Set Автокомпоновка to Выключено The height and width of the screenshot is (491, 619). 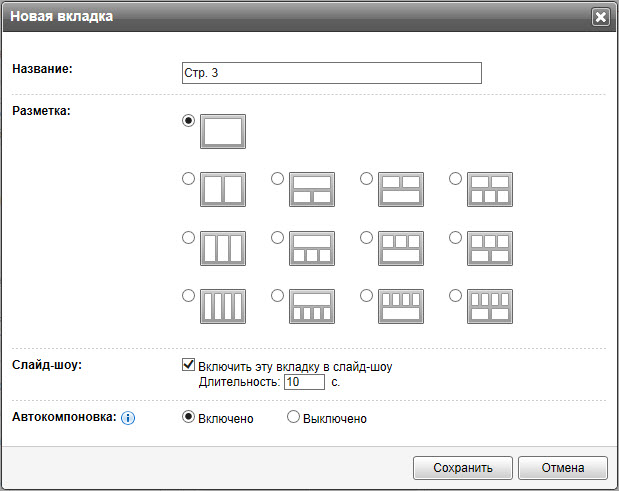click(294, 418)
